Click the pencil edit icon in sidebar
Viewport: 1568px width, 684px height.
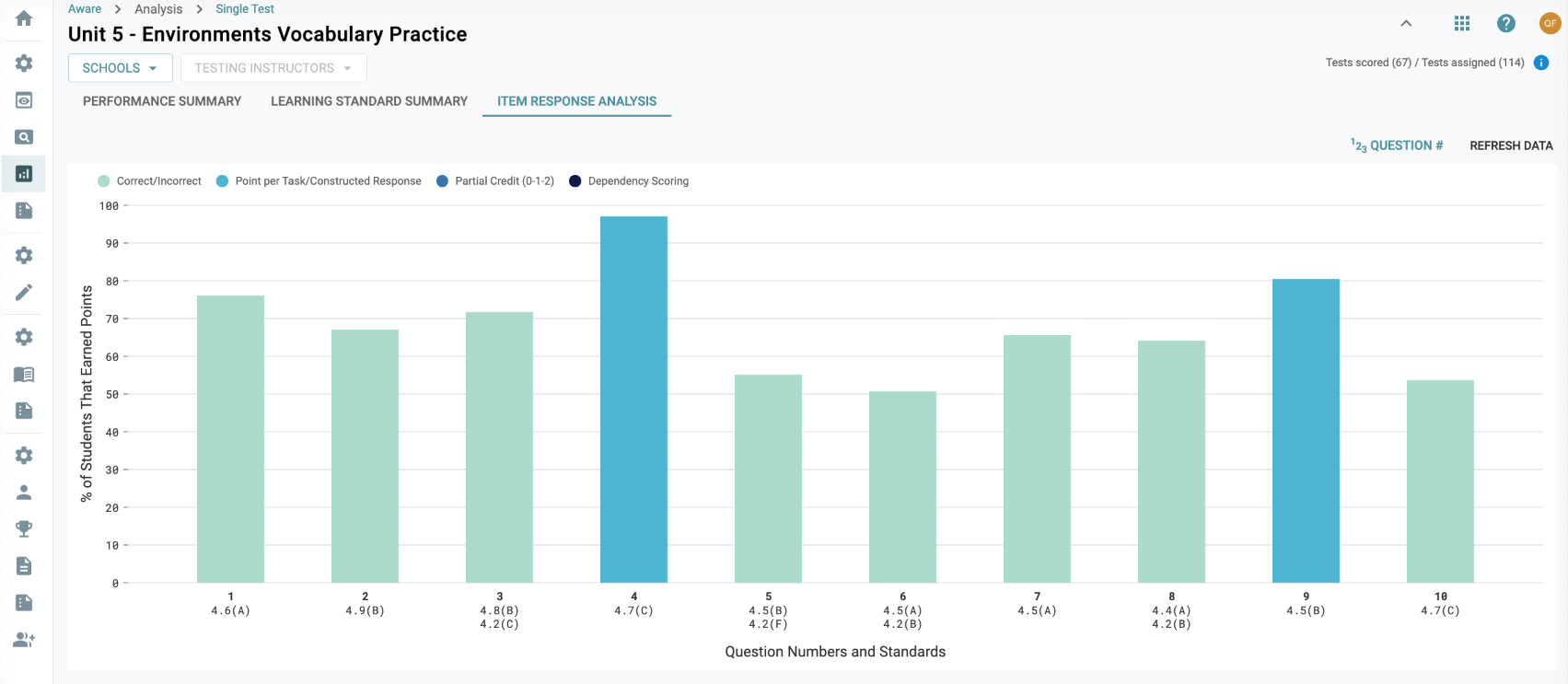pos(24,292)
